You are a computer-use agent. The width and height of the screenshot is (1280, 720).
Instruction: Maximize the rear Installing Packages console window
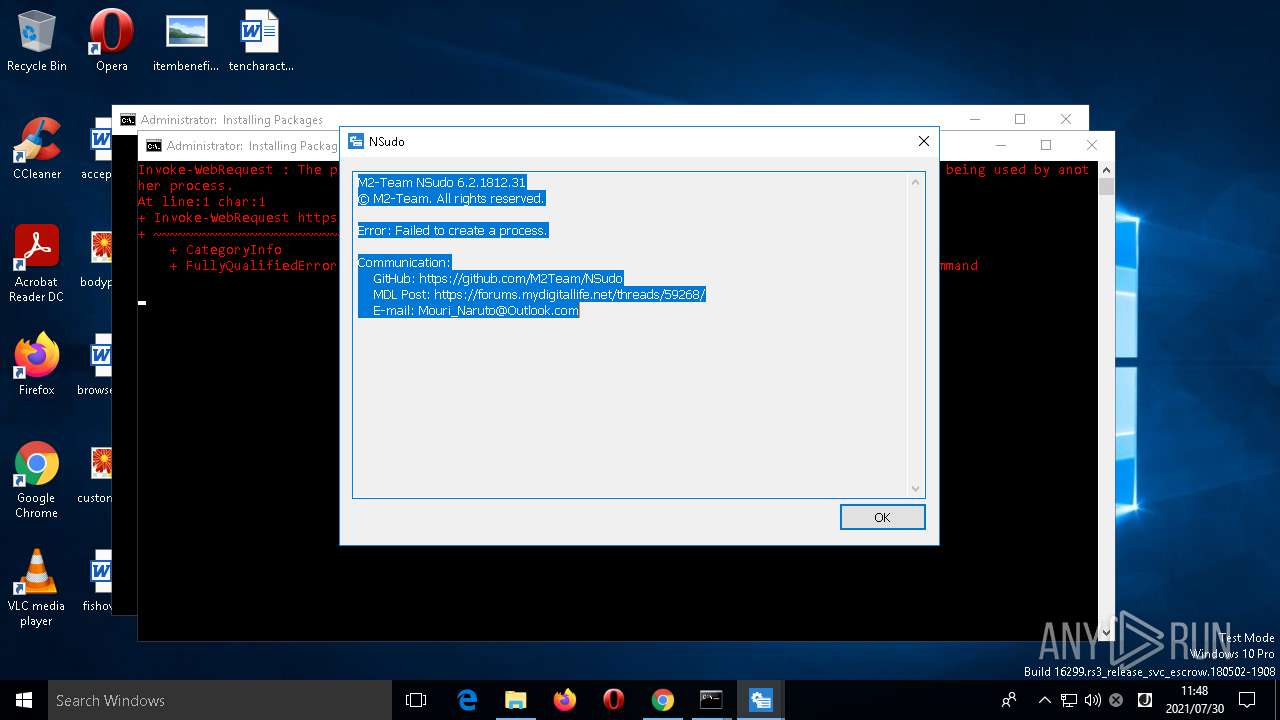[x=1020, y=119]
